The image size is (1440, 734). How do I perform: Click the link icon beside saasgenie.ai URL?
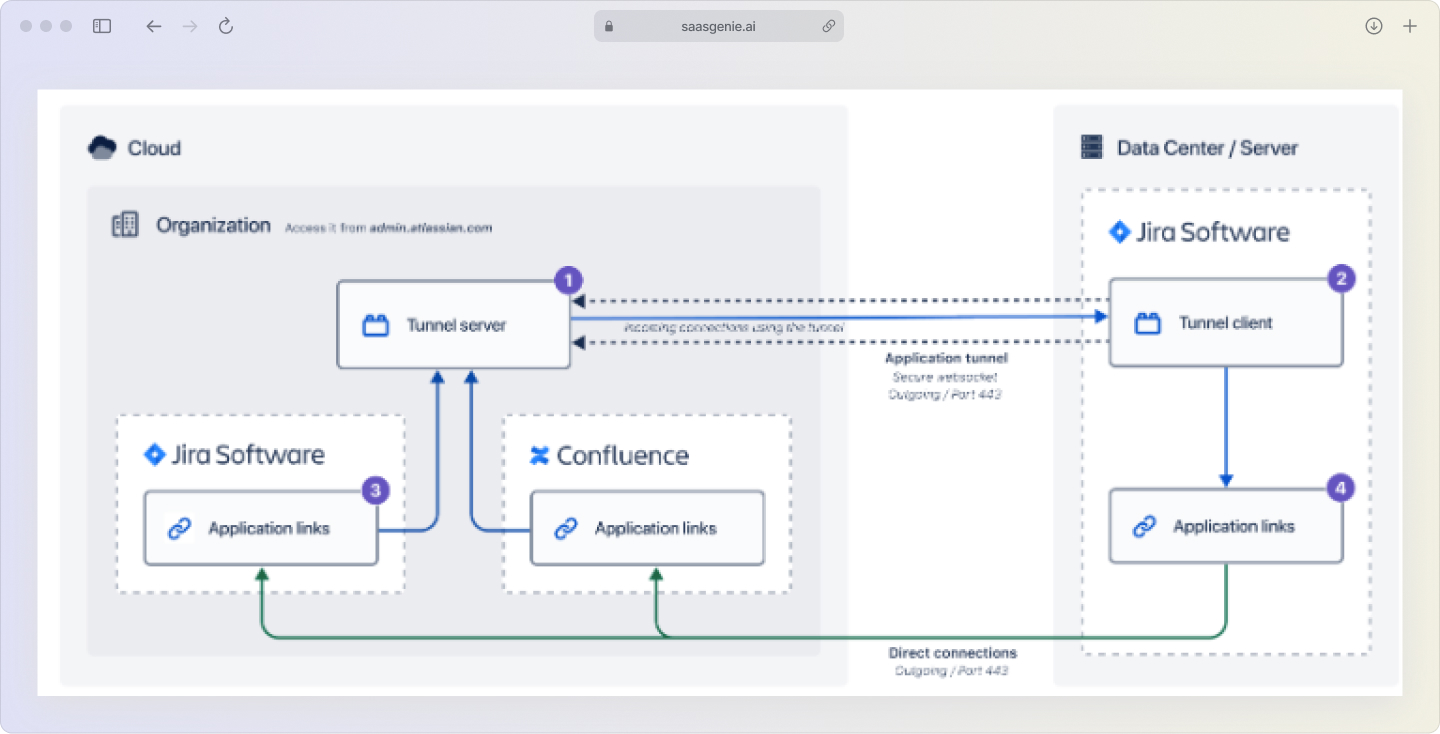tap(828, 25)
